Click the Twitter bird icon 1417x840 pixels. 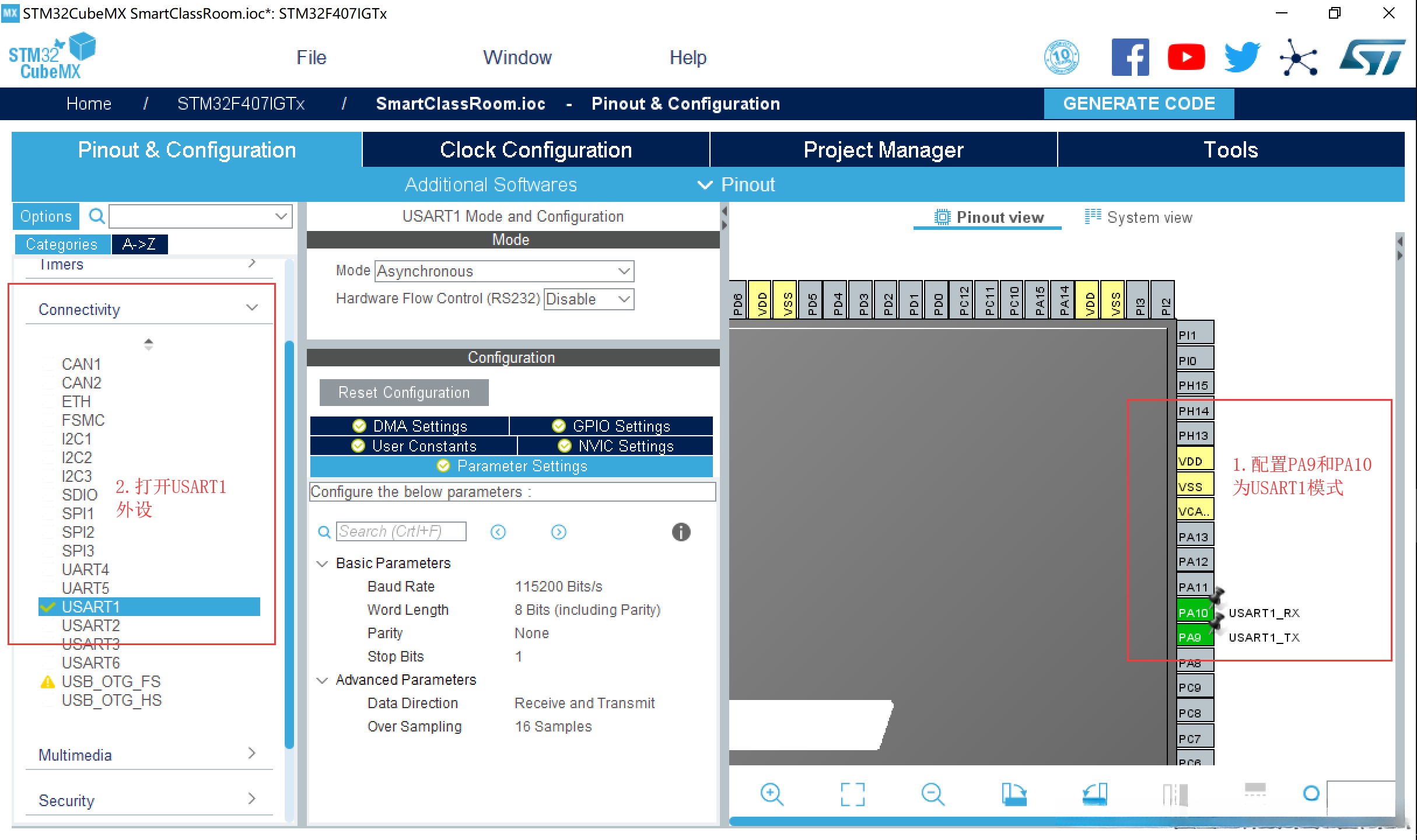click(x=1241, y=57)
